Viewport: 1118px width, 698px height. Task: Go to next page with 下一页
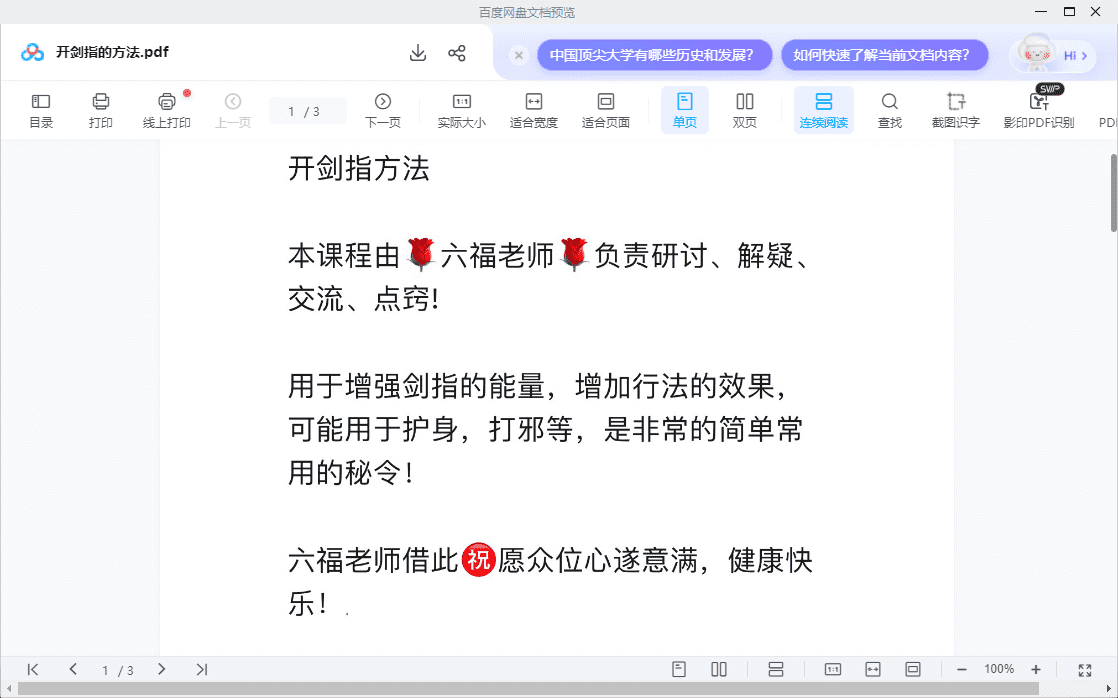383,110
